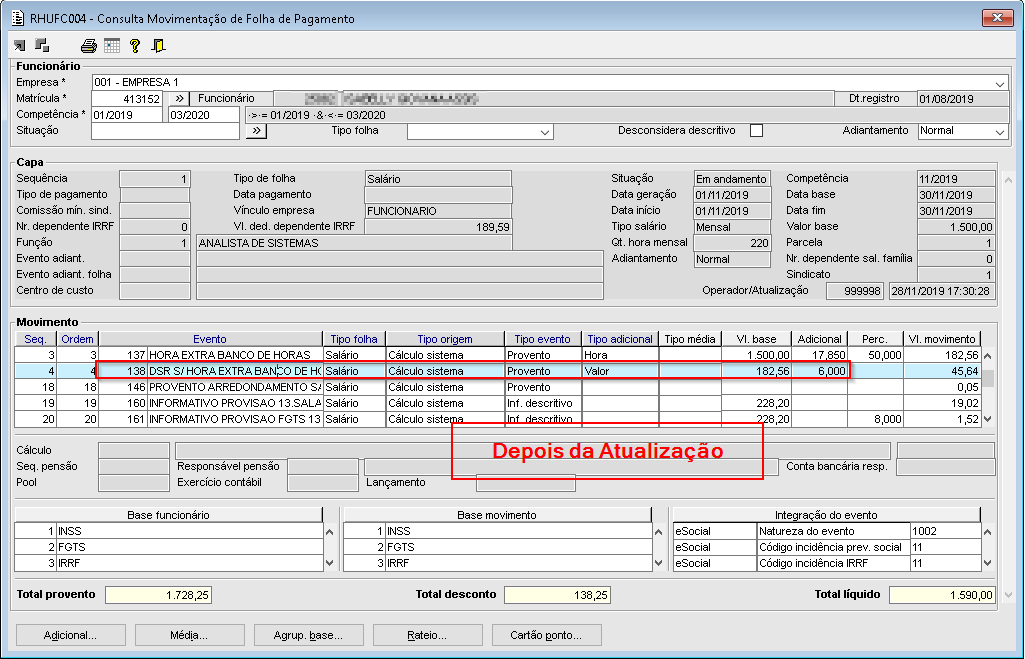
Task: Open the Tipo folha dropdown
Action: [545, 132]
